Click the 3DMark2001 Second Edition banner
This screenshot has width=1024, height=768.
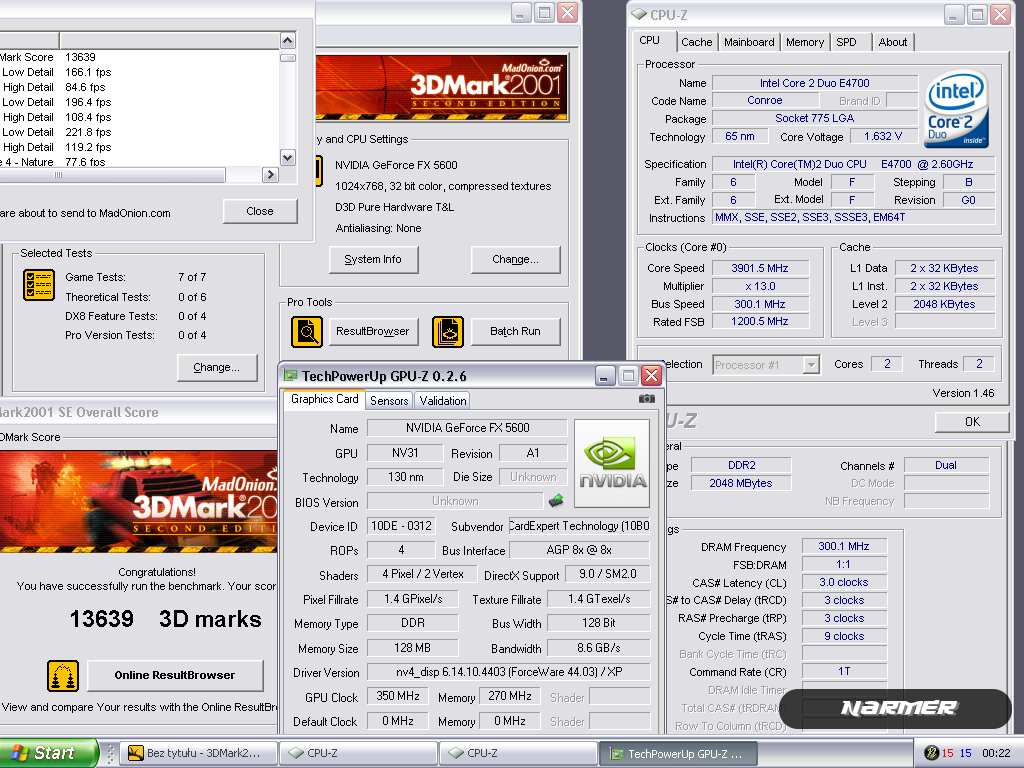click(443, 88)
